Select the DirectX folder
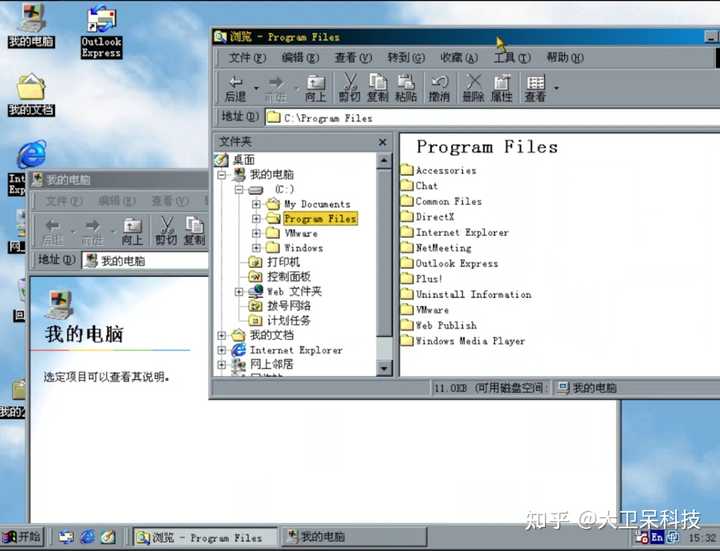The width and height of the screenshot is (720, 551). pyautogui.click(x=428, y=217)
